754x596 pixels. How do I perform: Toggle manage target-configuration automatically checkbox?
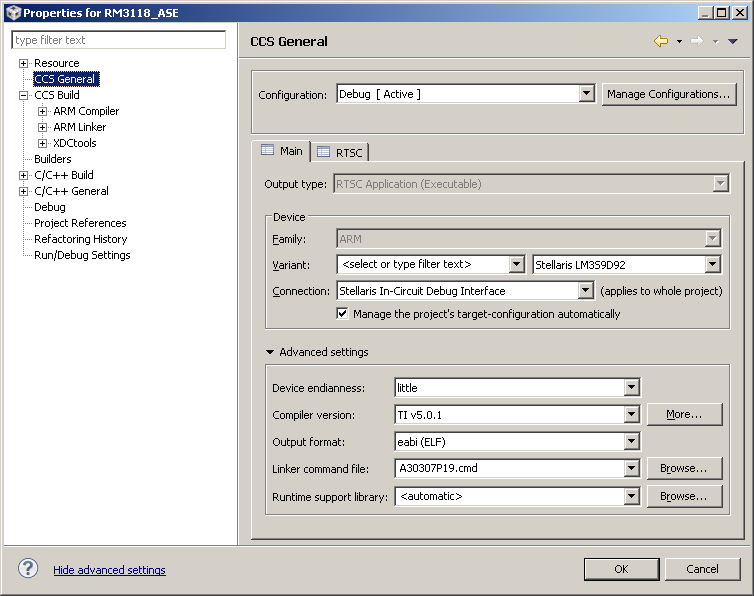click(342, 314)
